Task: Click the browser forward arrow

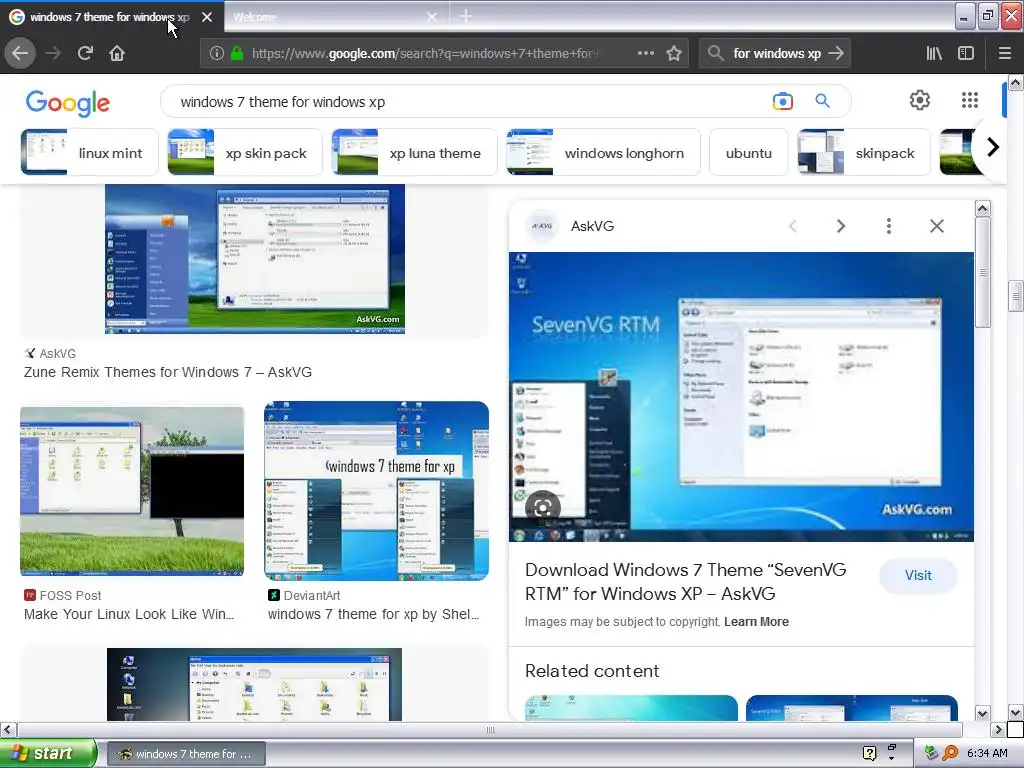Action: tap(53, 54)
